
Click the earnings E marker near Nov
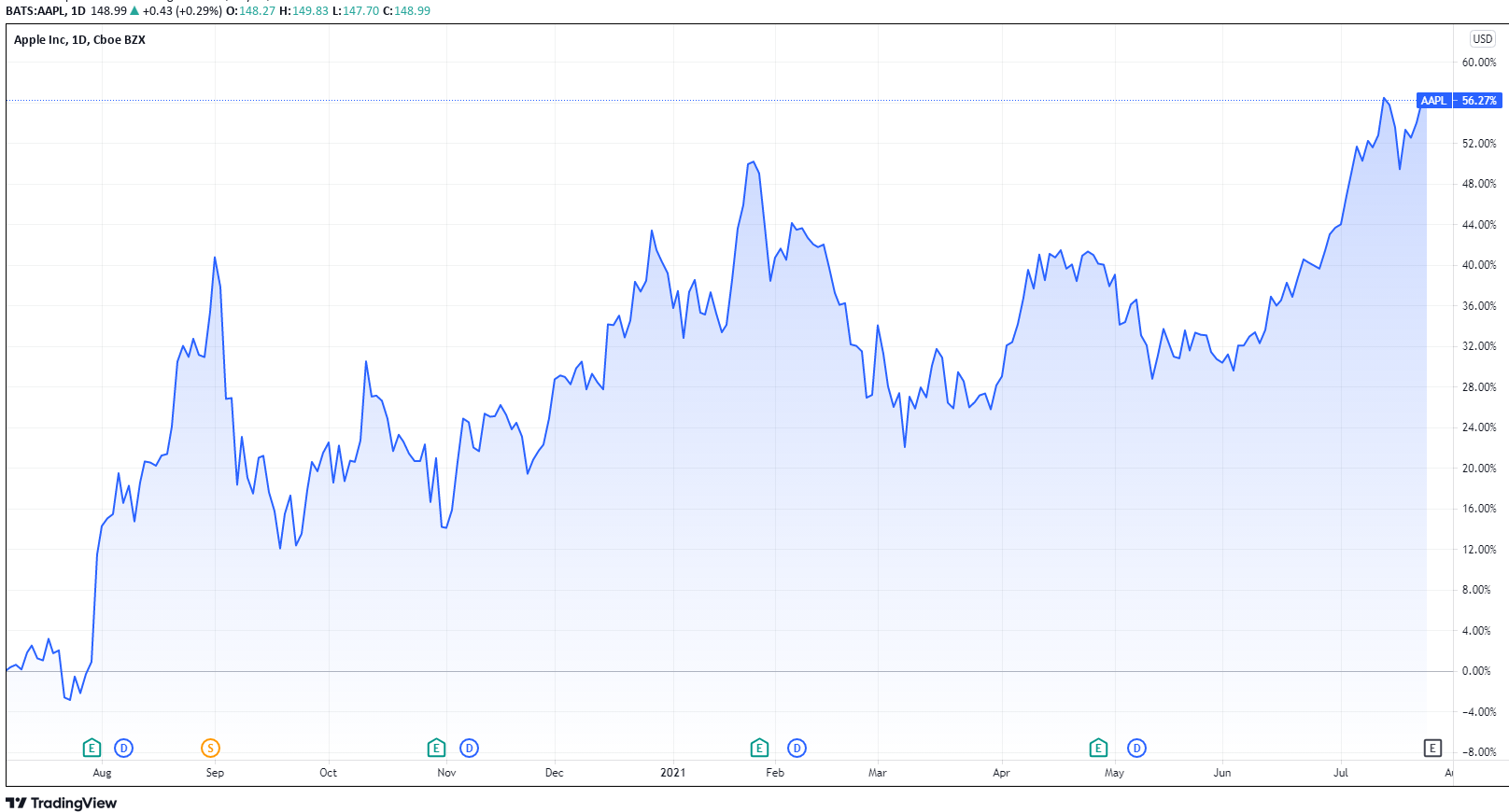(436, 748)
